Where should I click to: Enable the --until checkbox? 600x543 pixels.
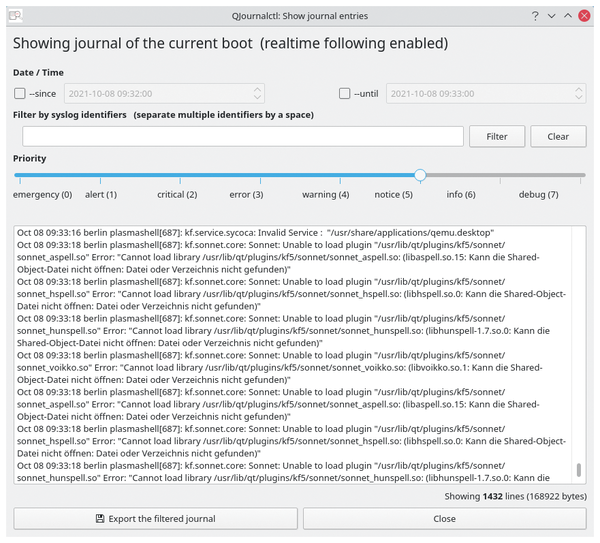[x=344, y=93]
